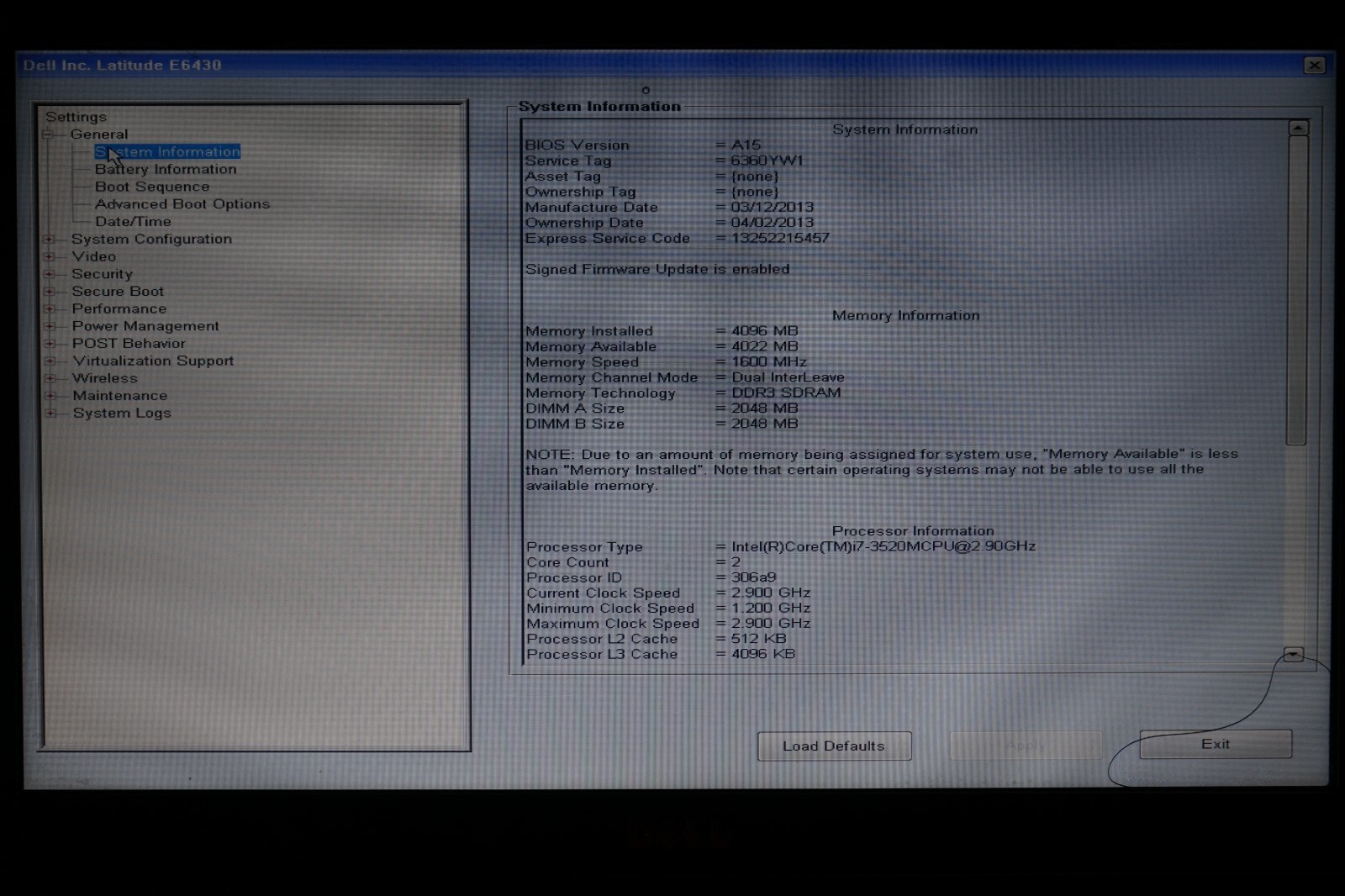Select System Information in the tree
Screen dimensions: 1345x896
[167, 151]
